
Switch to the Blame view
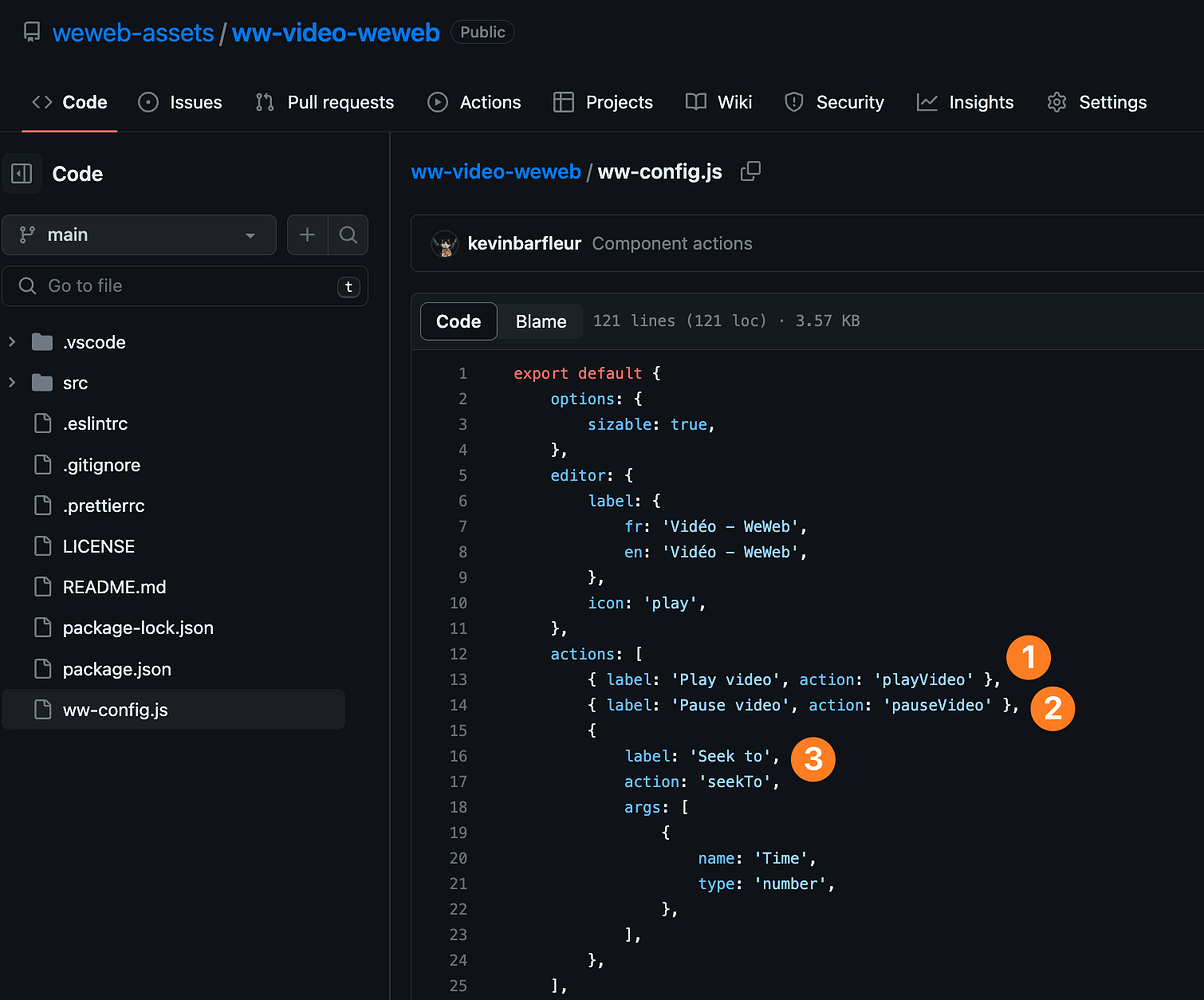point(540,321)
